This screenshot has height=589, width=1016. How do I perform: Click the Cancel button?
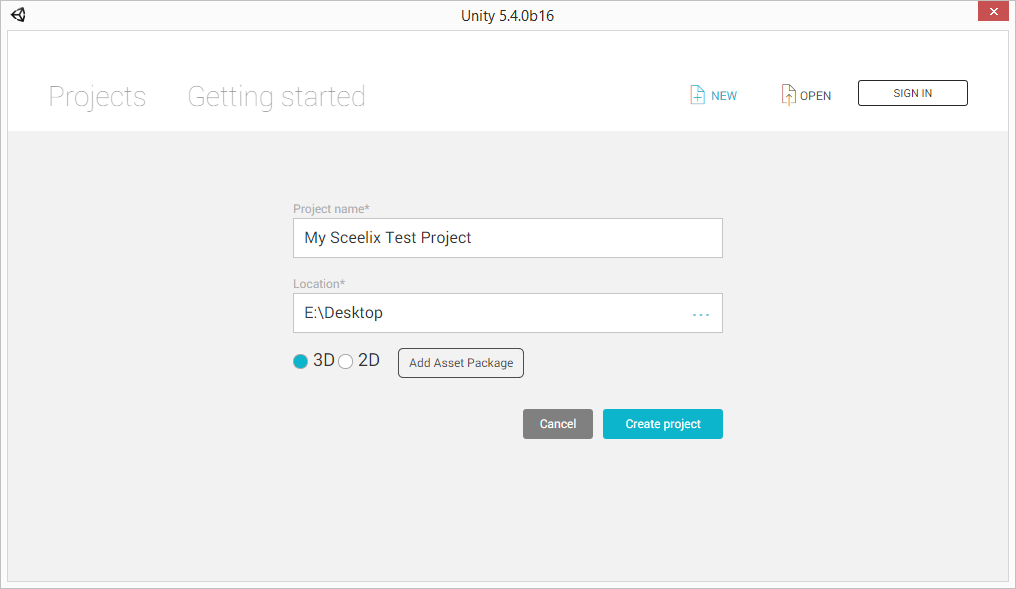558,424
